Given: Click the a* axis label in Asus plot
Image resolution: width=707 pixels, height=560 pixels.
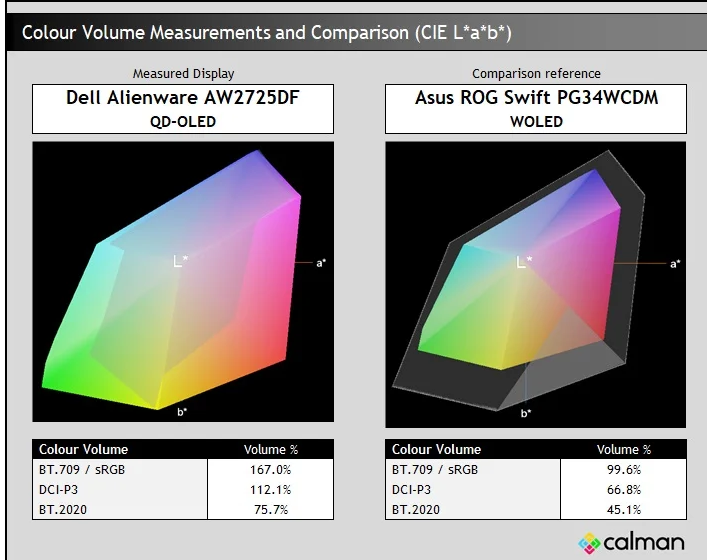Looking at the screenshot, I should 675,264.
